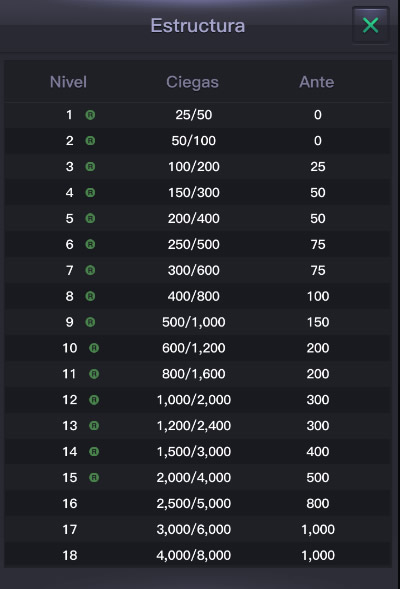Click the green R icon on level 14

click(x=94, y=452)
